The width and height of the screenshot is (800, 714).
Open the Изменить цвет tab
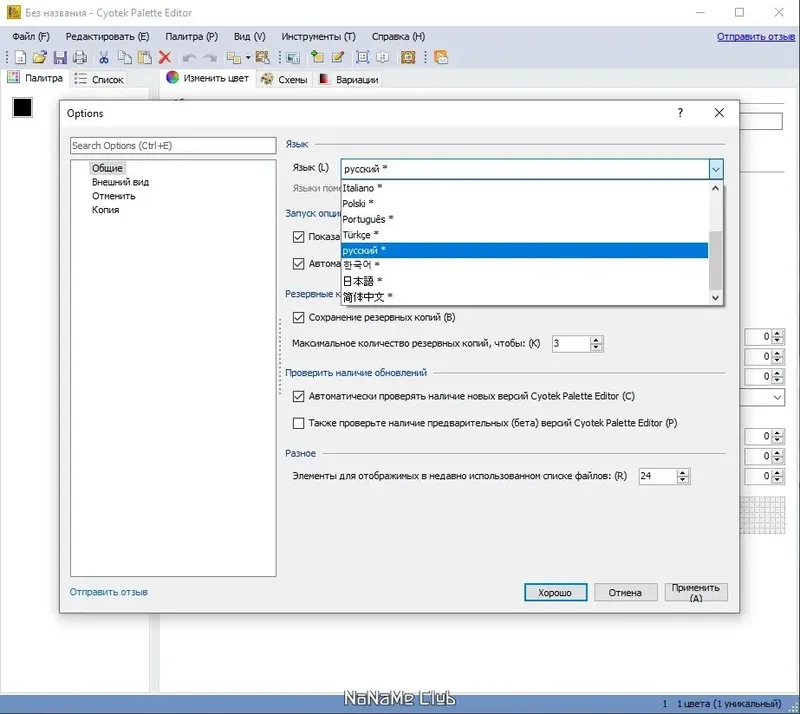pyautogui.click(x=208, y=78)
